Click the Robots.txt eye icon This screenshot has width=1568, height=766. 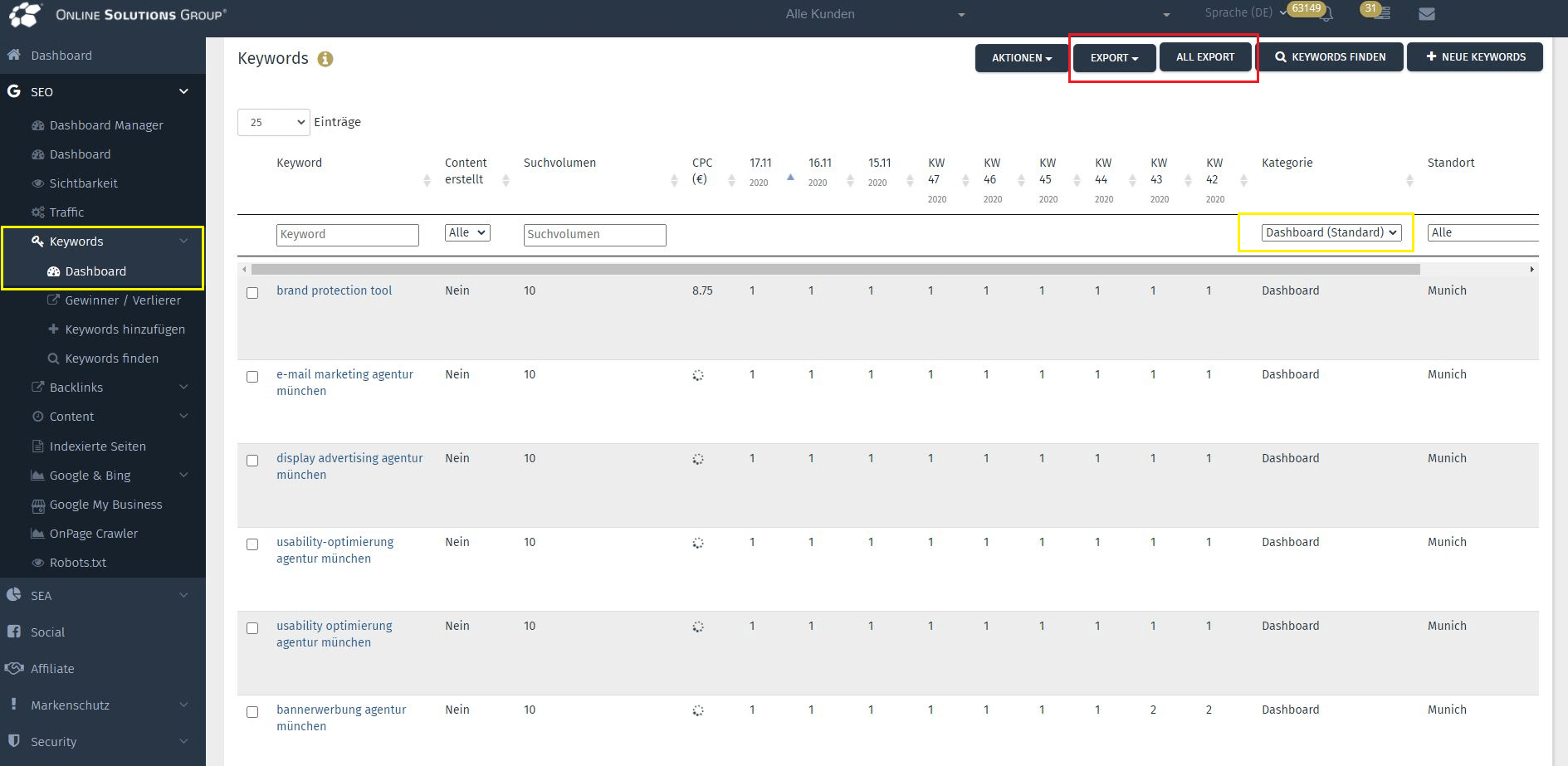[37, 563]
